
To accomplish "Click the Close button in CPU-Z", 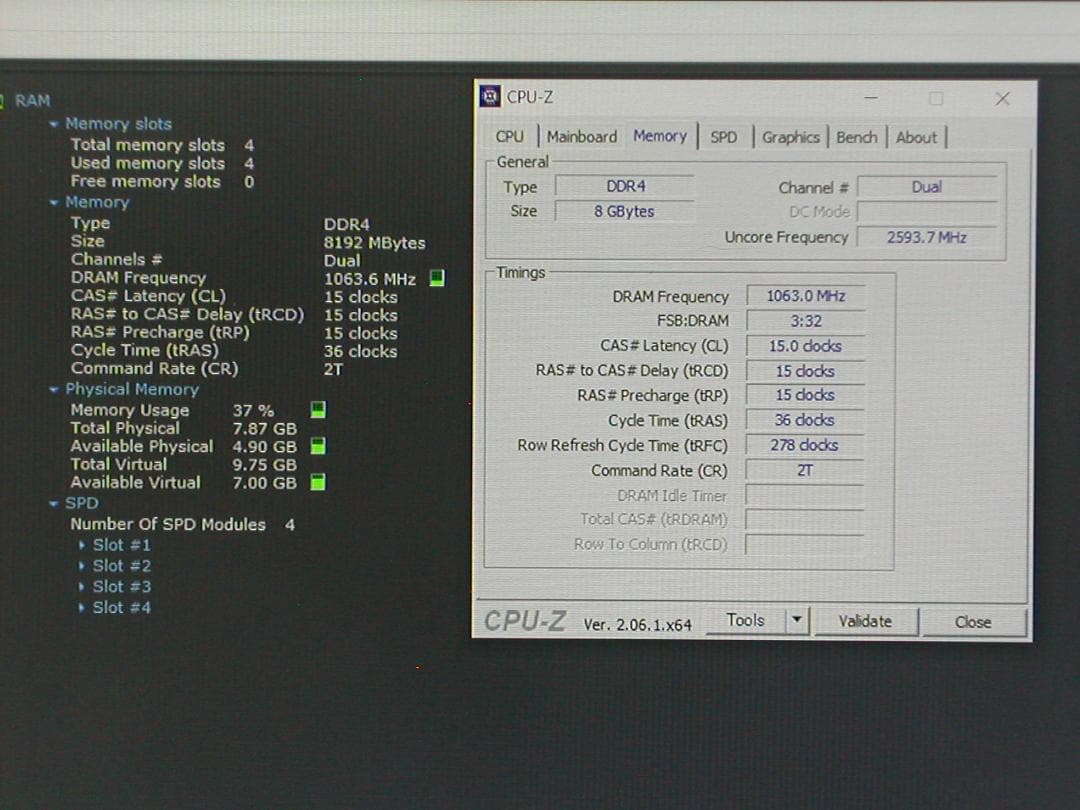I will 972,622.
